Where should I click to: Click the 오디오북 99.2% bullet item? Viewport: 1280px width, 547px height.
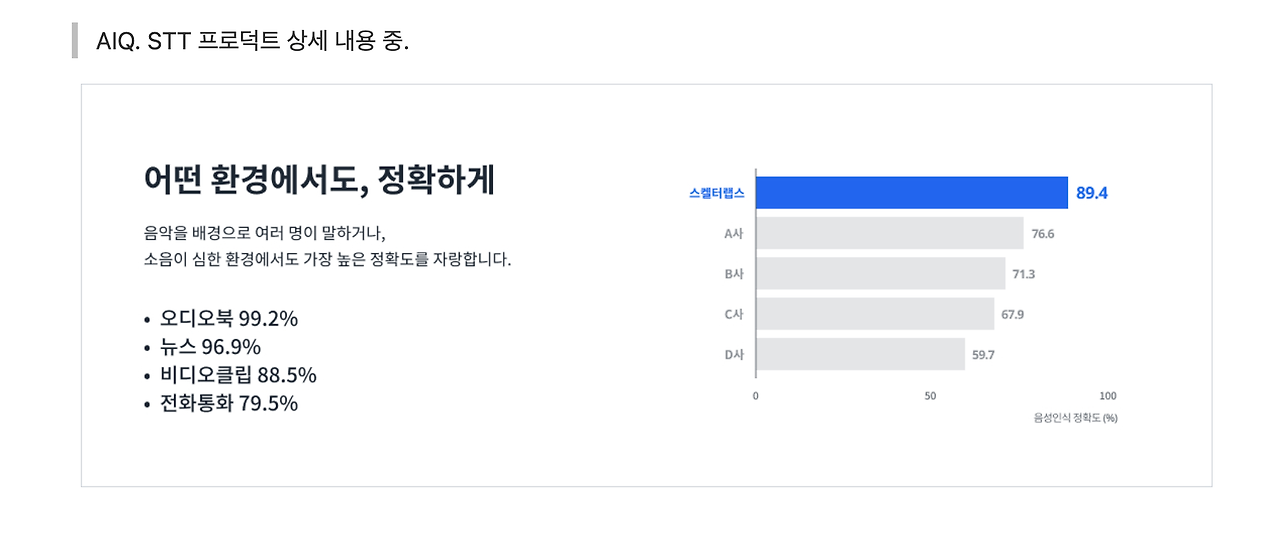[x=228, y=319]
